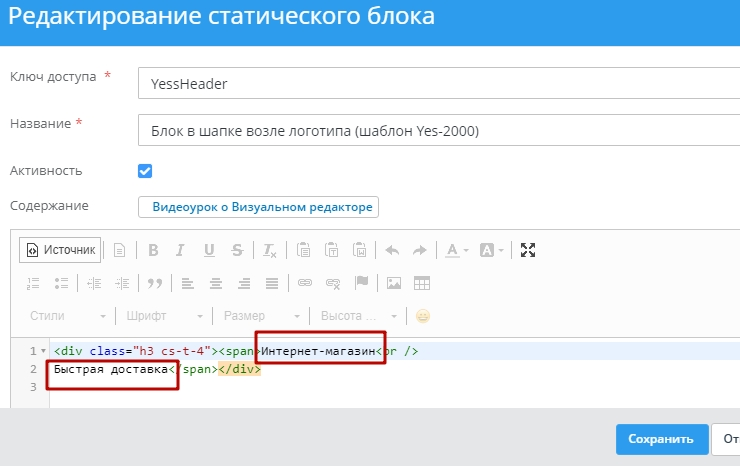Open the Стили dropdown

[x=66, y=316]
